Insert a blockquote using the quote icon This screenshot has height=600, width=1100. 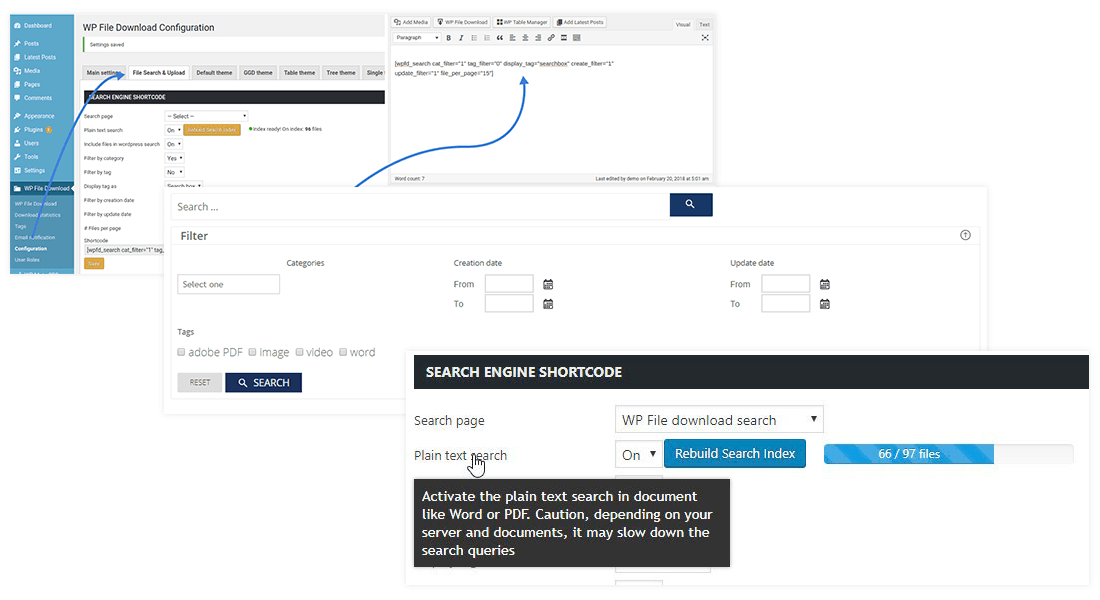point(499,38)
